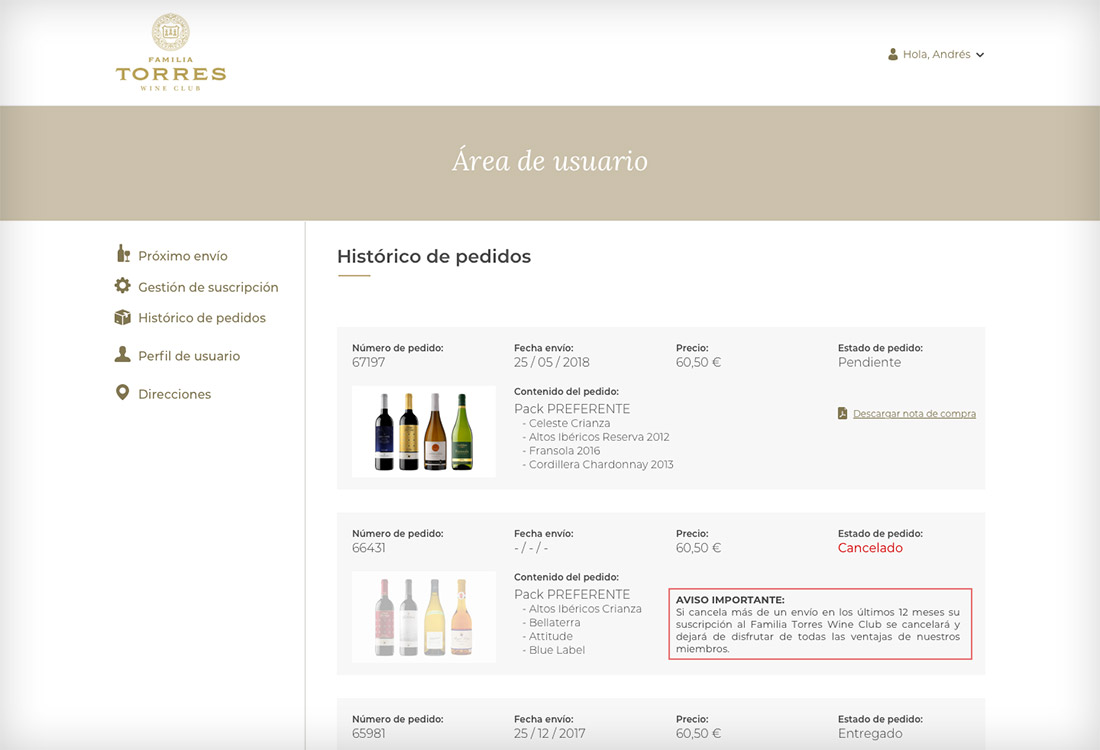Click the red 'Cancelado' order status

(x=870, y=548)
